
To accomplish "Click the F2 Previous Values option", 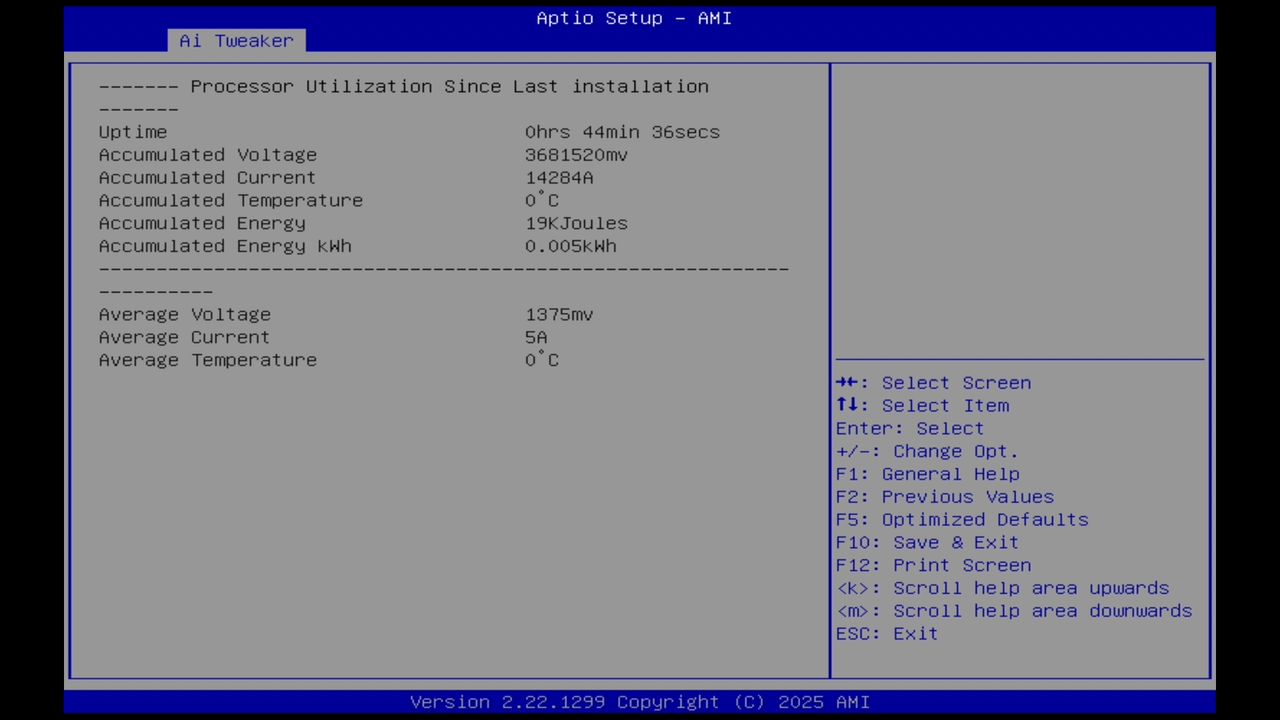I will 944,496.
